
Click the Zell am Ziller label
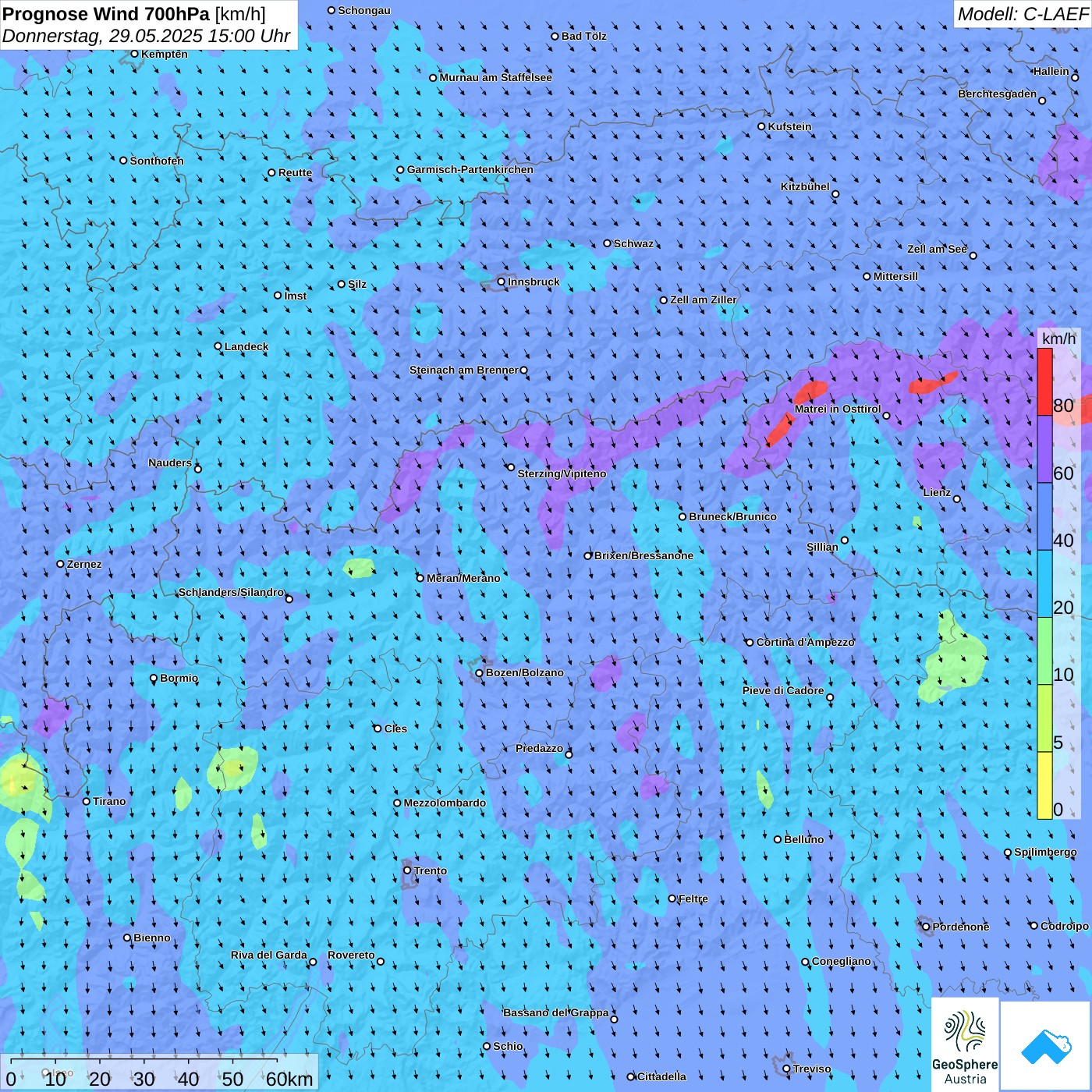click(x=704, y=300)
